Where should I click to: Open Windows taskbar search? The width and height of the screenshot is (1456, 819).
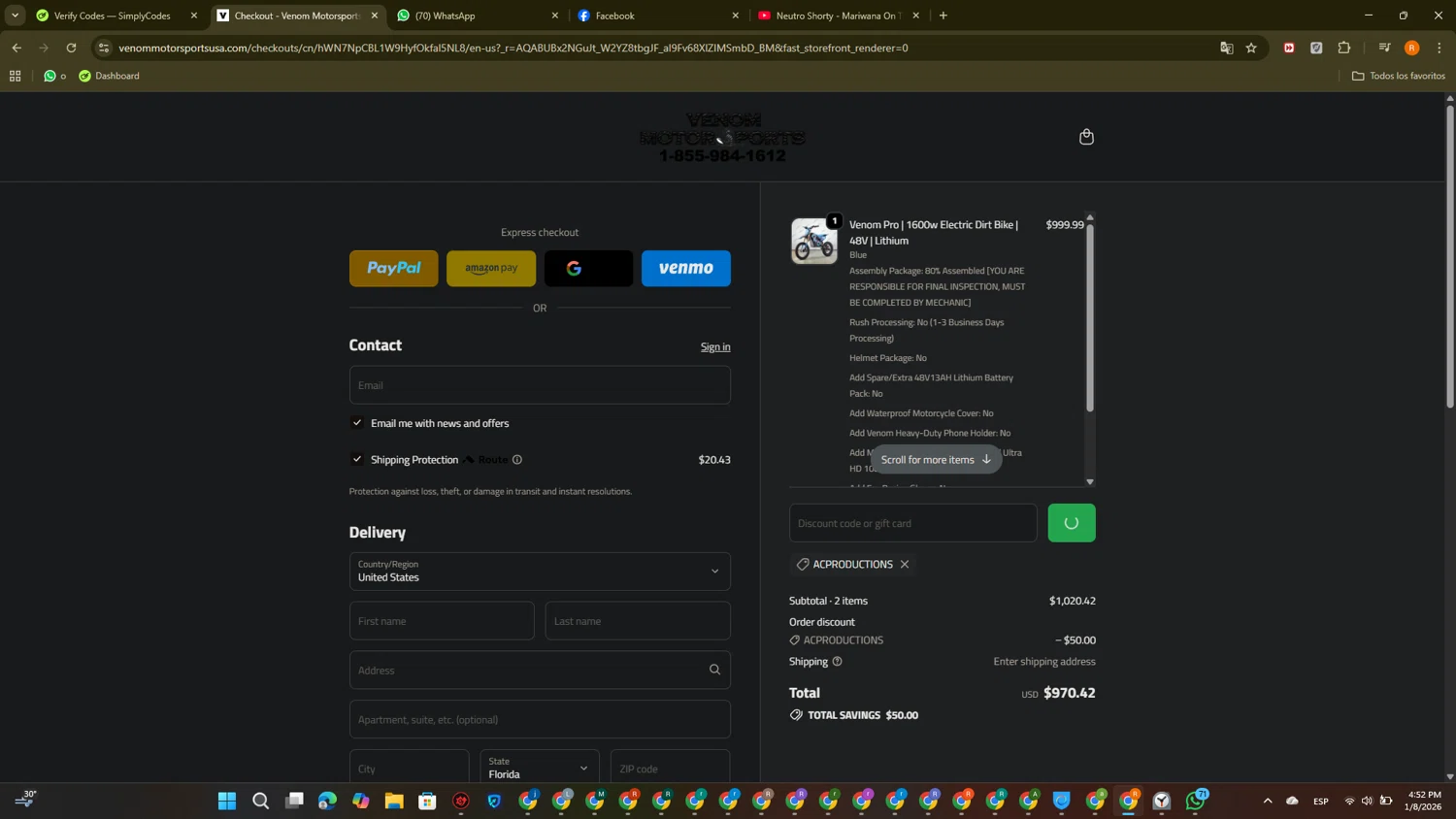pos(260,801)
